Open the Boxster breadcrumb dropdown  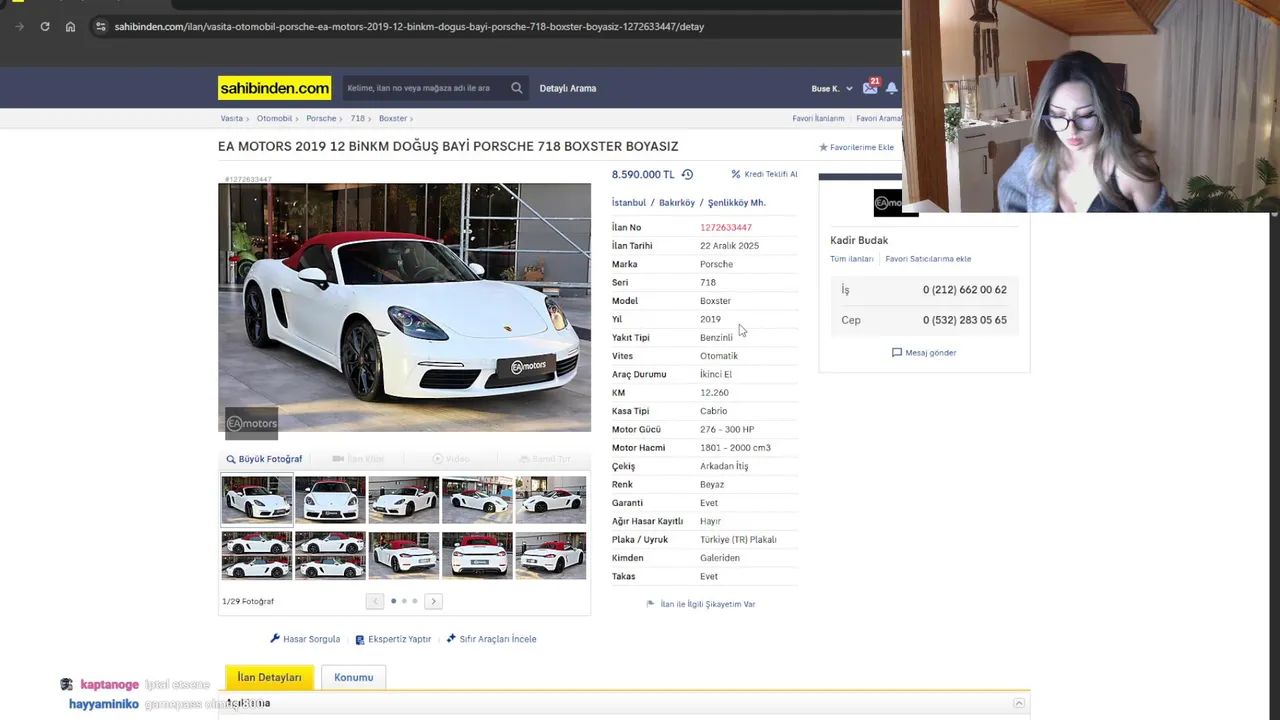(395, 118)
